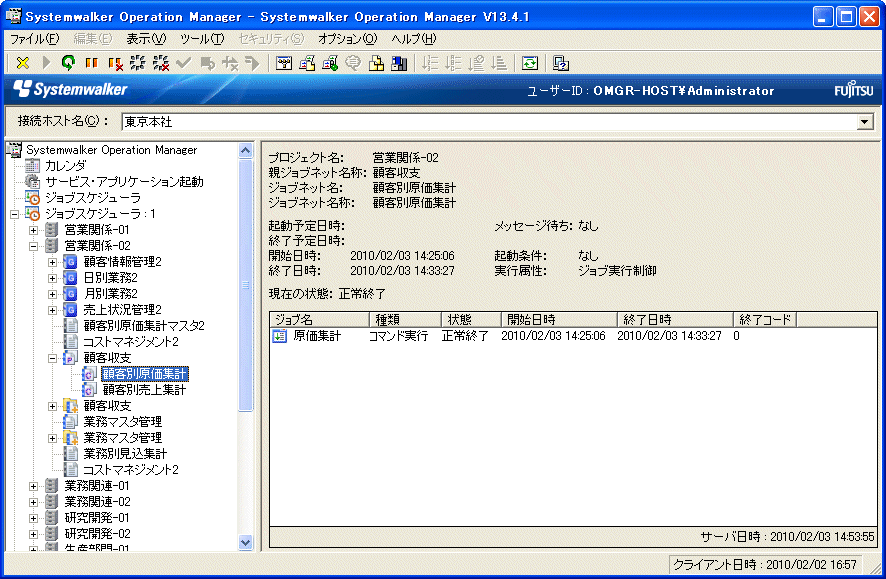Expand the 月別業務2 node

[53, 294]
